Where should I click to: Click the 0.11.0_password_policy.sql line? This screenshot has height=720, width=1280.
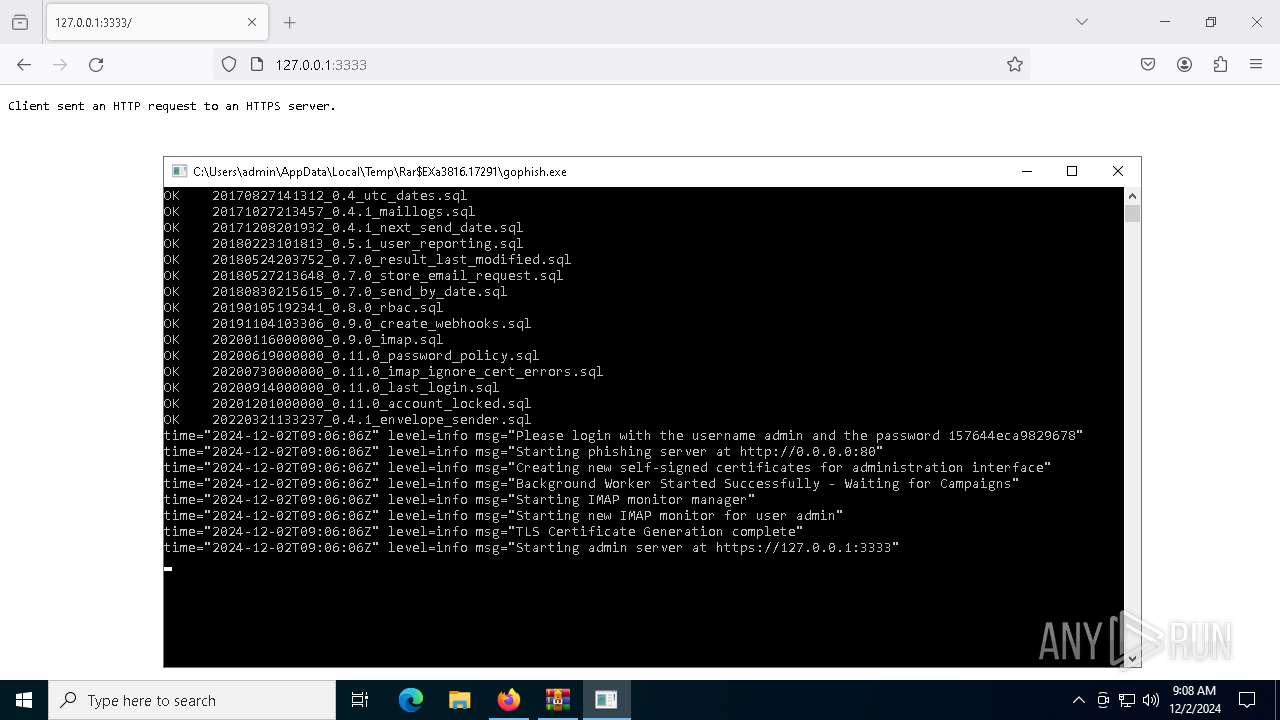[x=351, y=356]
